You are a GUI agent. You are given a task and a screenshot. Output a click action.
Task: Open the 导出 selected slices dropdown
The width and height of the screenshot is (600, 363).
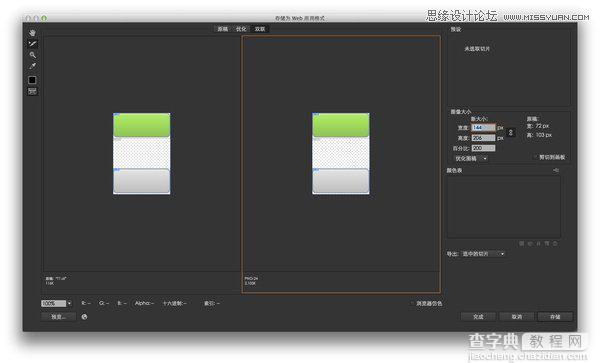483,254
